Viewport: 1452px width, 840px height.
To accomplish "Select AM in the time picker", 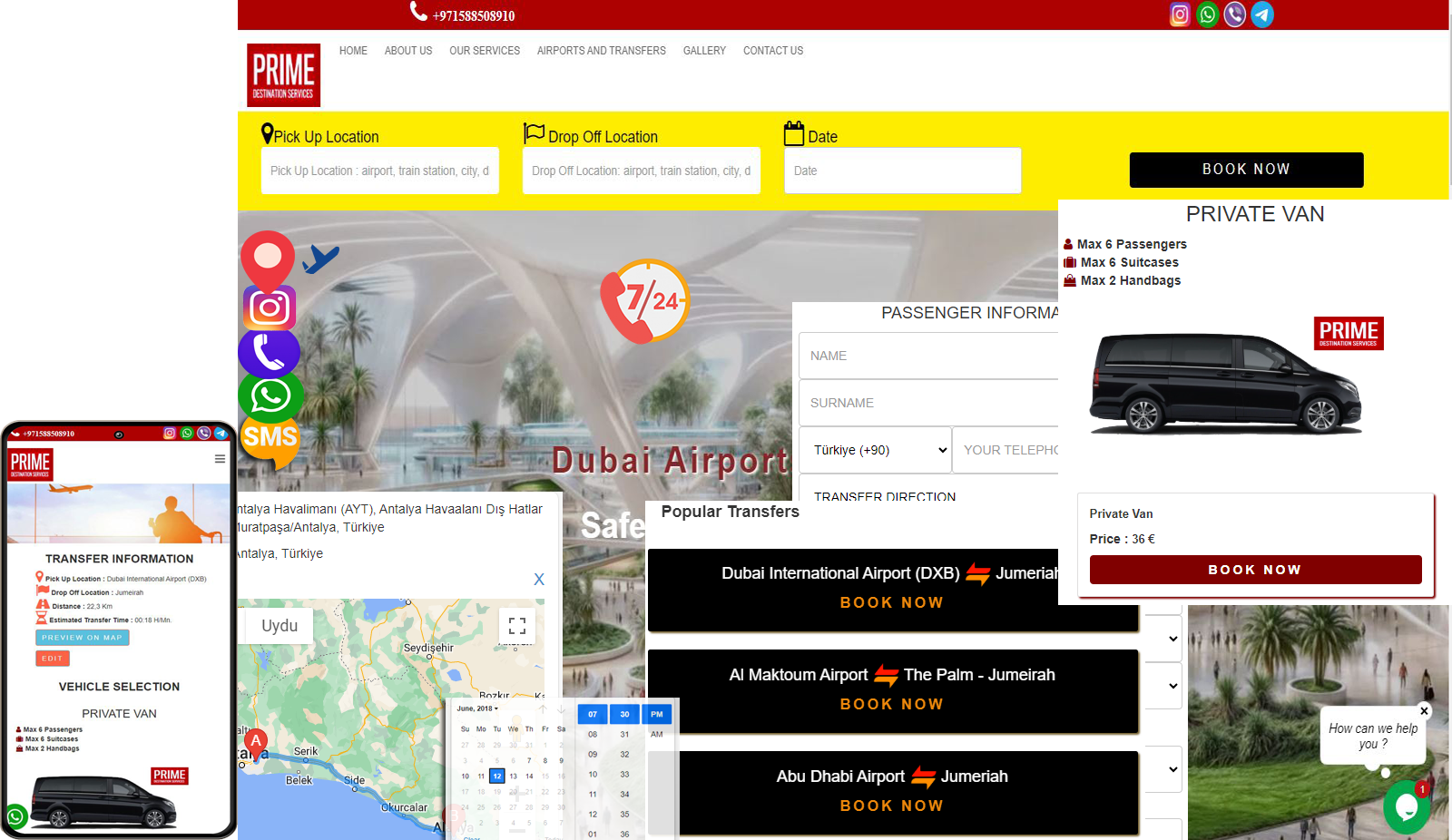I will (657, 734).
